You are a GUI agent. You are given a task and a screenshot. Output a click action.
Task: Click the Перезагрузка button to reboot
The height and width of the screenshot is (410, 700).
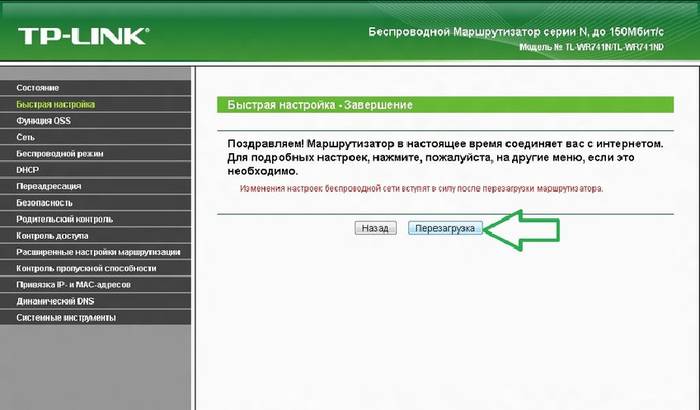coord(446,228)
